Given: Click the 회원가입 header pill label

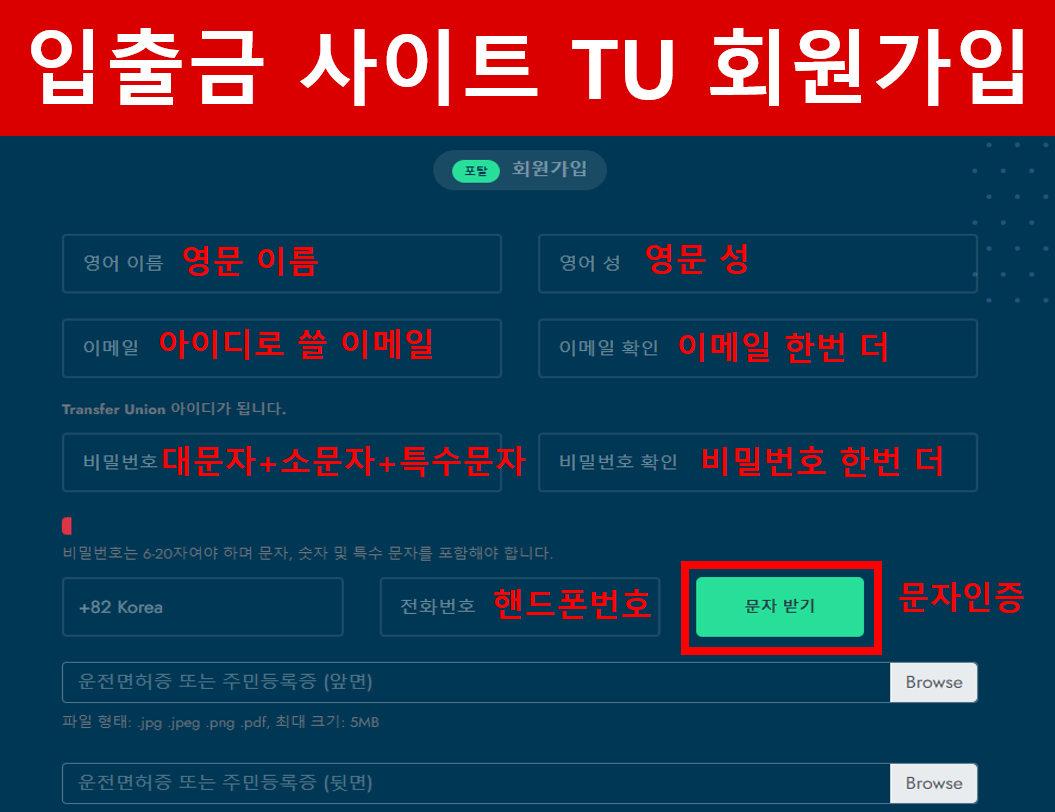Looking at the screenshot, I should pyautogui.click(x=549, y=169).
